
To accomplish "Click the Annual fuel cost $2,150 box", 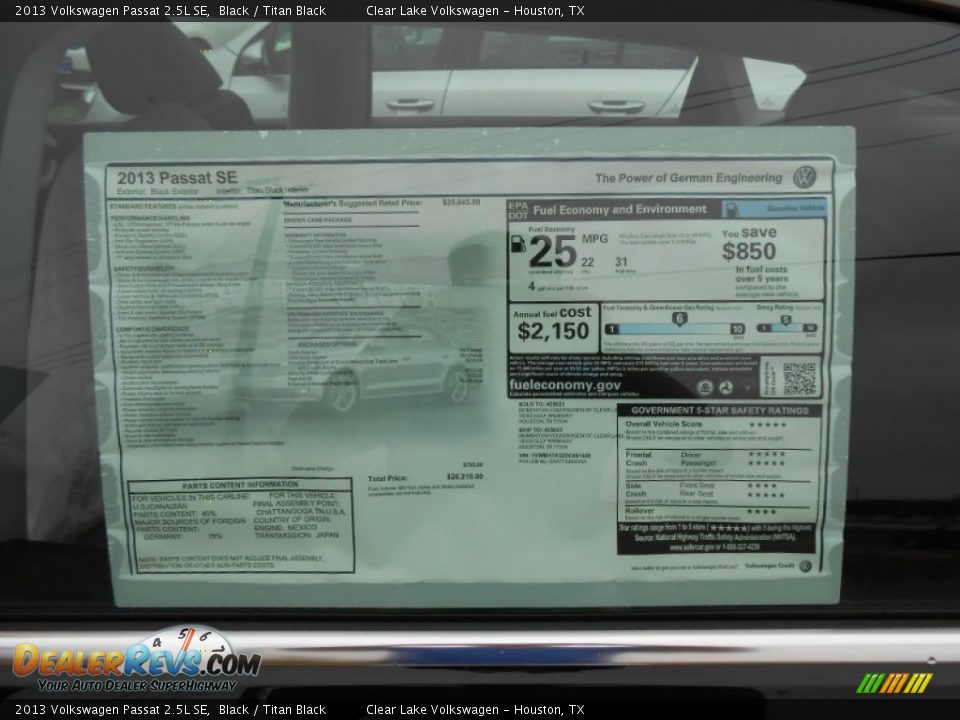I will tap(553, 326).
